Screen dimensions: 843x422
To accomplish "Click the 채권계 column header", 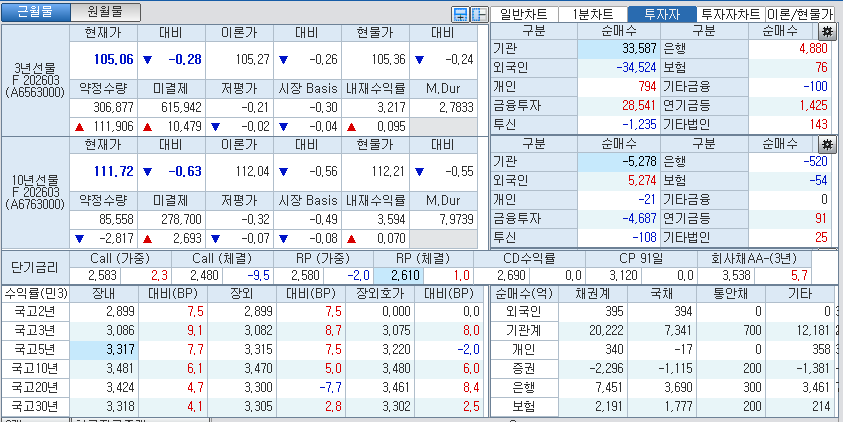I will pos(593,294).
